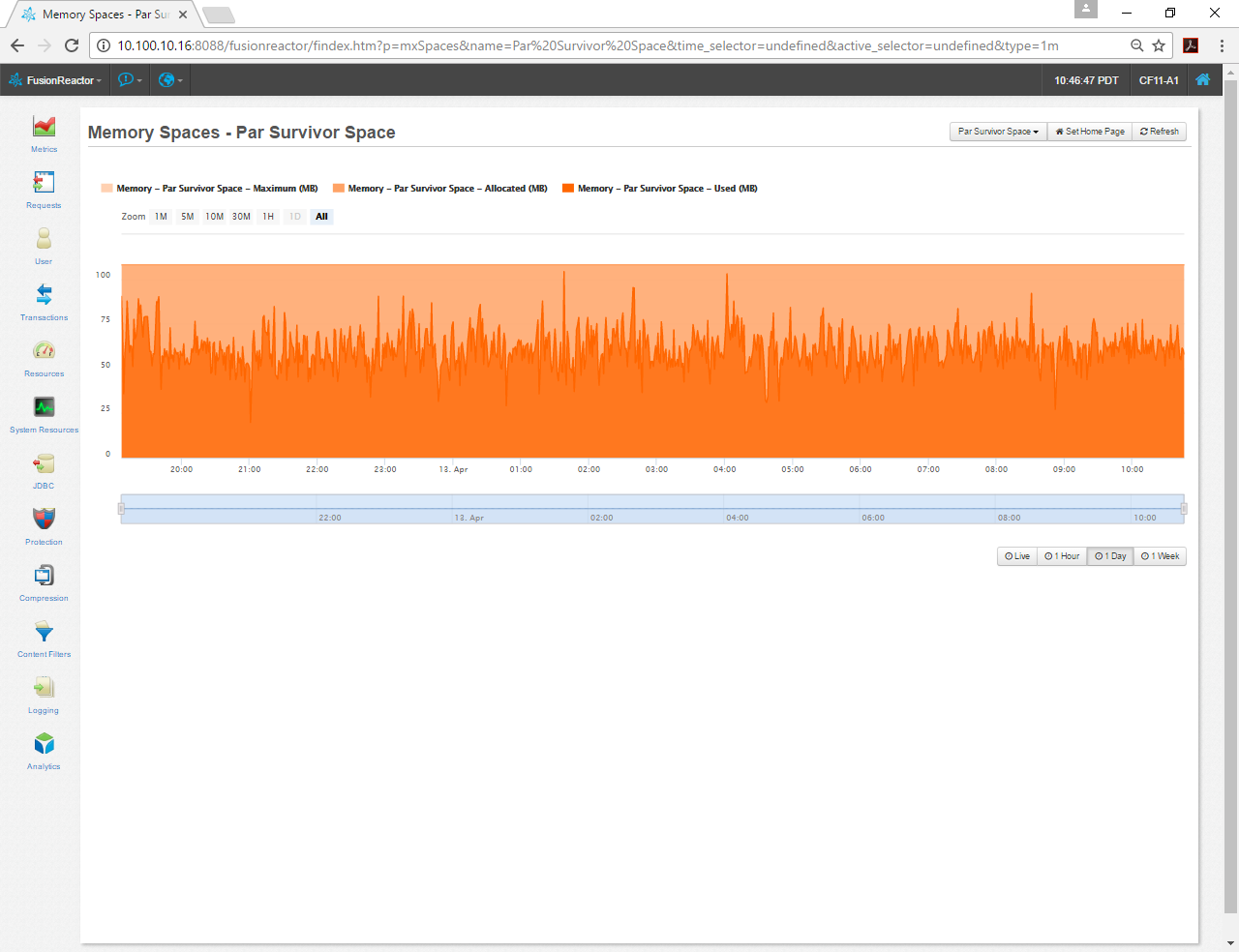Click the 02:00 navigator timeline marker
The width and height of the screenshot is (1239, 952).
pyautogui.click(x=602, y=518)
